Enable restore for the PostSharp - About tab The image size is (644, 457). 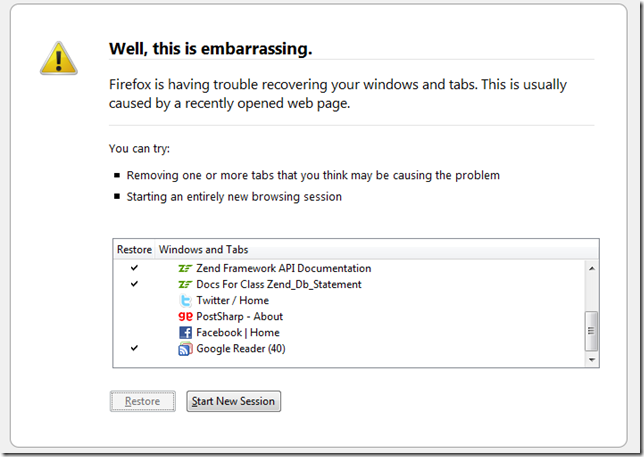coord(134,316)
